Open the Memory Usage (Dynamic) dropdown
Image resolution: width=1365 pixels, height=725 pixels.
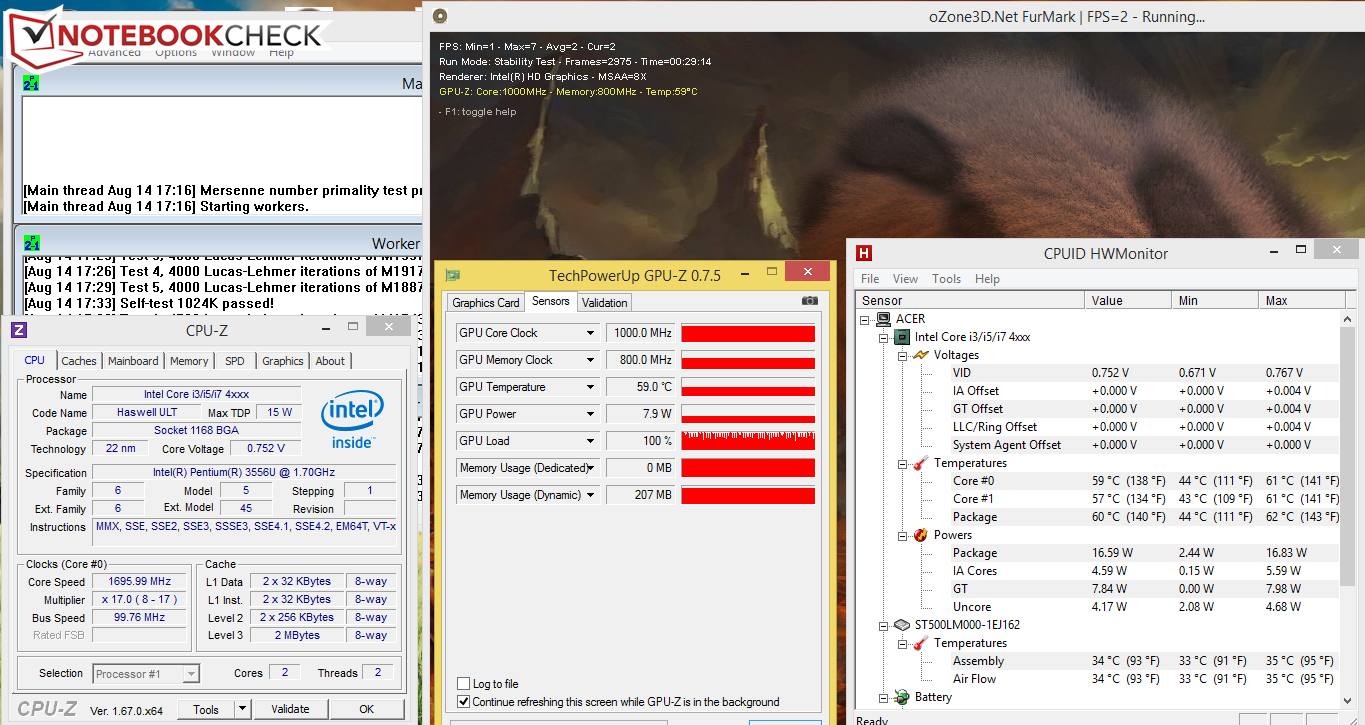pyautogui.click(x=591, y=495)
